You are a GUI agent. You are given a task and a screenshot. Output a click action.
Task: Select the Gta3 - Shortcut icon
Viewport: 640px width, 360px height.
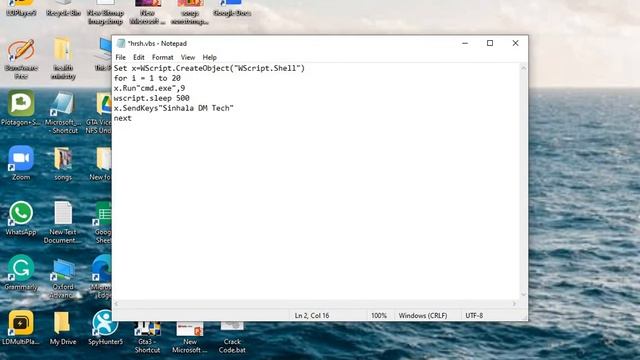pos(147,329)
